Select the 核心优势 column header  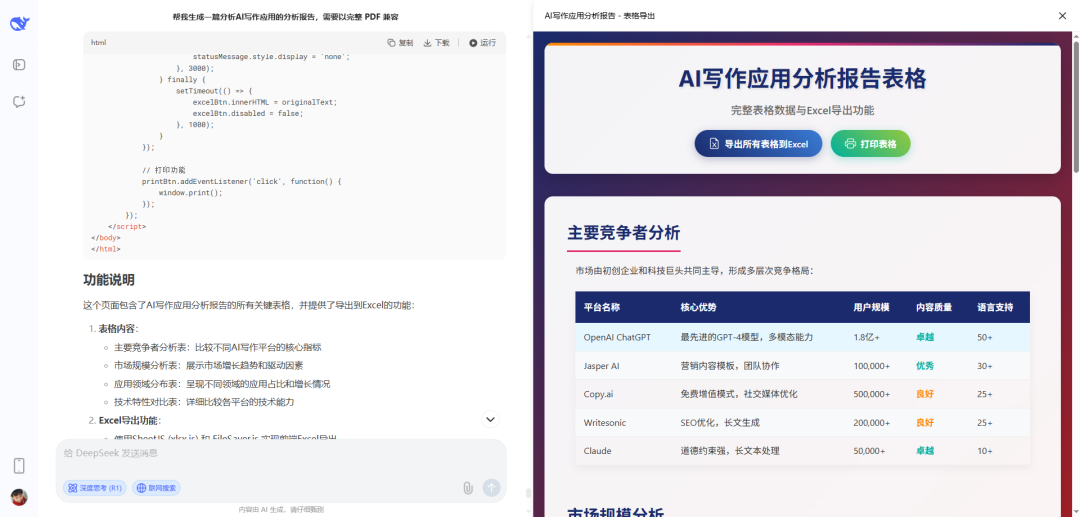click(x=698, y=308)
